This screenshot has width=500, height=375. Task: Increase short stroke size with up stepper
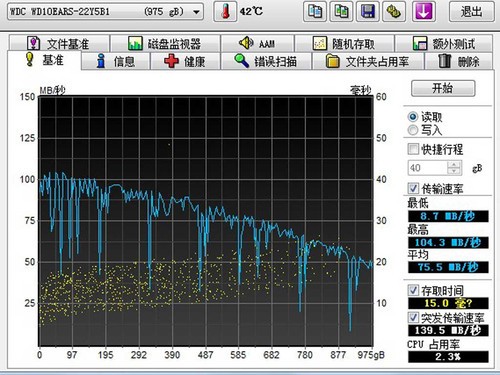pos(454,164)
